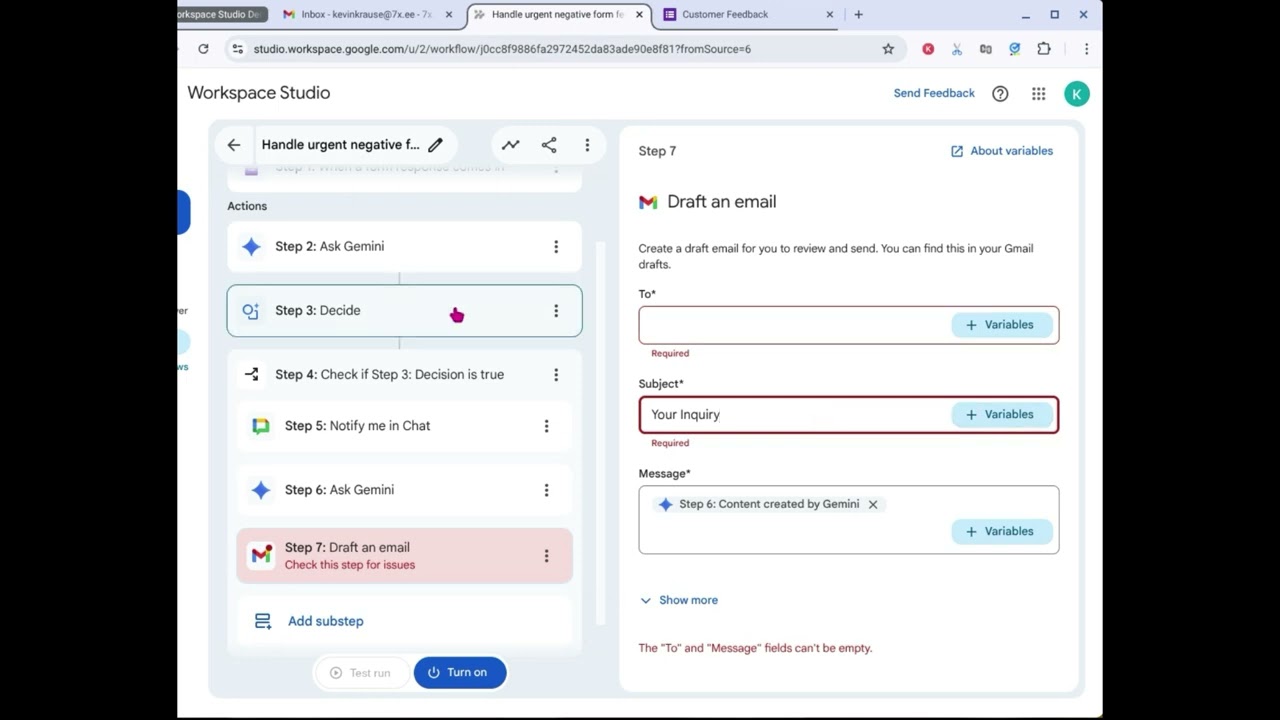Screen dimensions: 1280x720
Task: Open the About variables link
Action: click(x=1001, y=151)
